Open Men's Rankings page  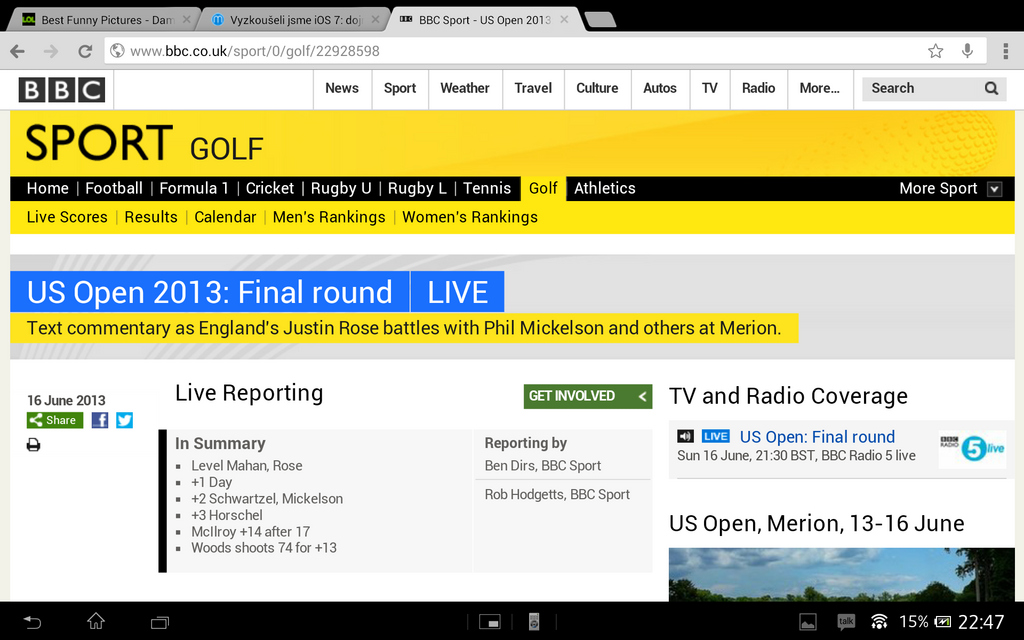click(328, 217)
